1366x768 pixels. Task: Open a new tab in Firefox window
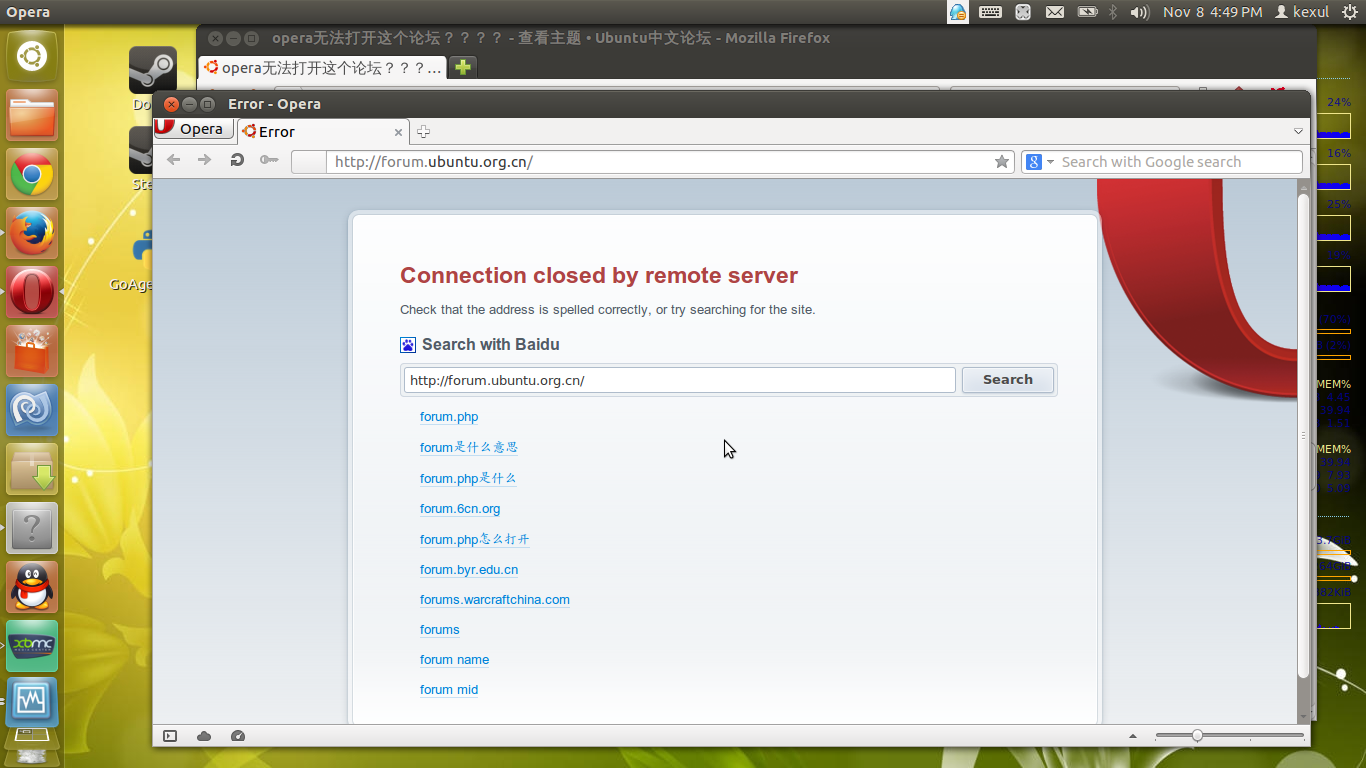(x=462, y=68)
